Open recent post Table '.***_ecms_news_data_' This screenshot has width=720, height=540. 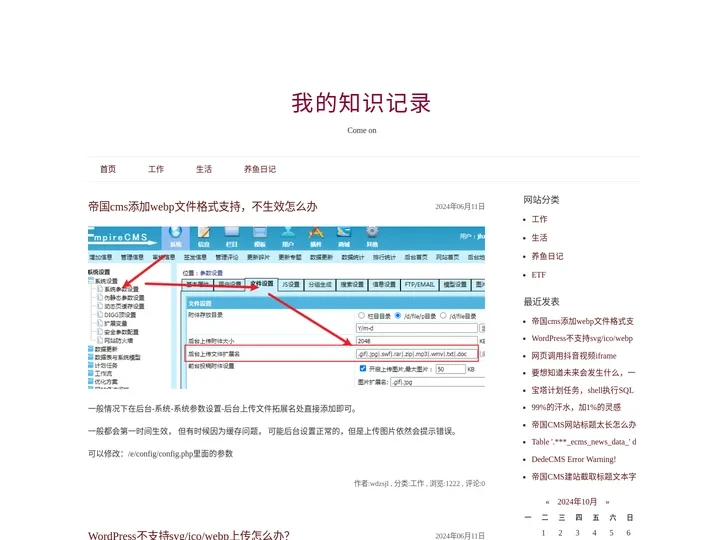point(584,442)
